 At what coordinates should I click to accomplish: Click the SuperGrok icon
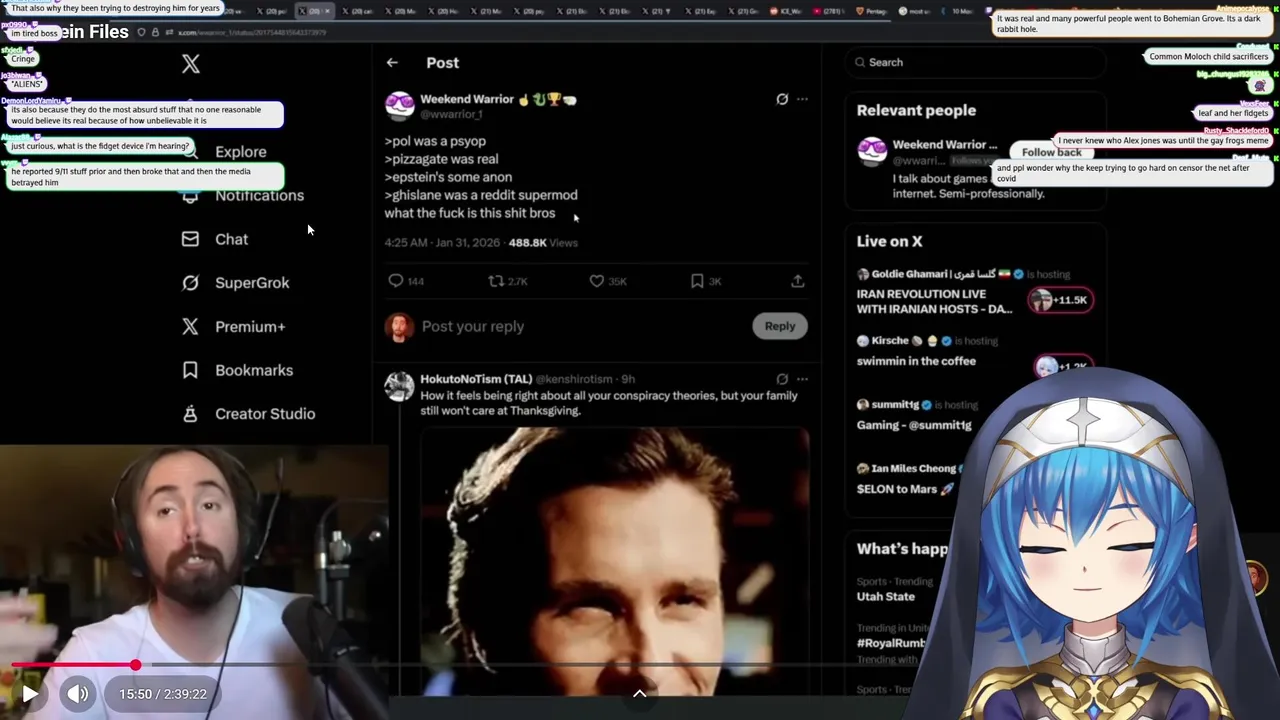pyautogui.click(x=190, y=282)
